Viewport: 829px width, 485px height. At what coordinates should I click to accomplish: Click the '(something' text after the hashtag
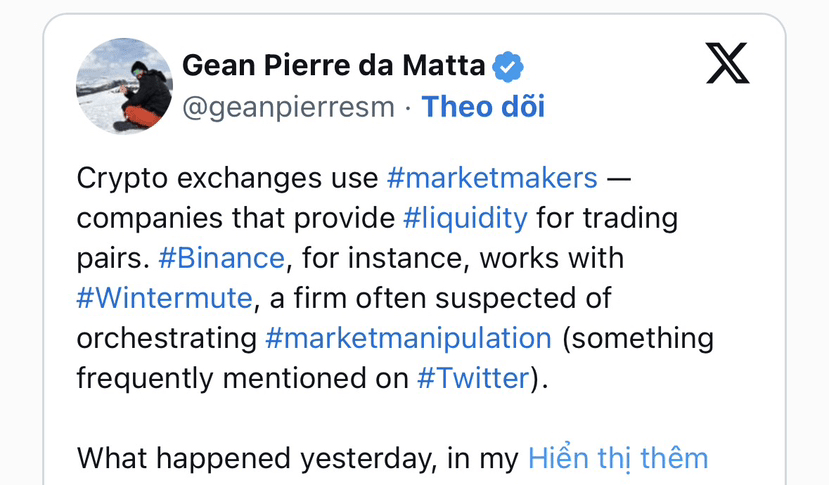coord(637,338)
